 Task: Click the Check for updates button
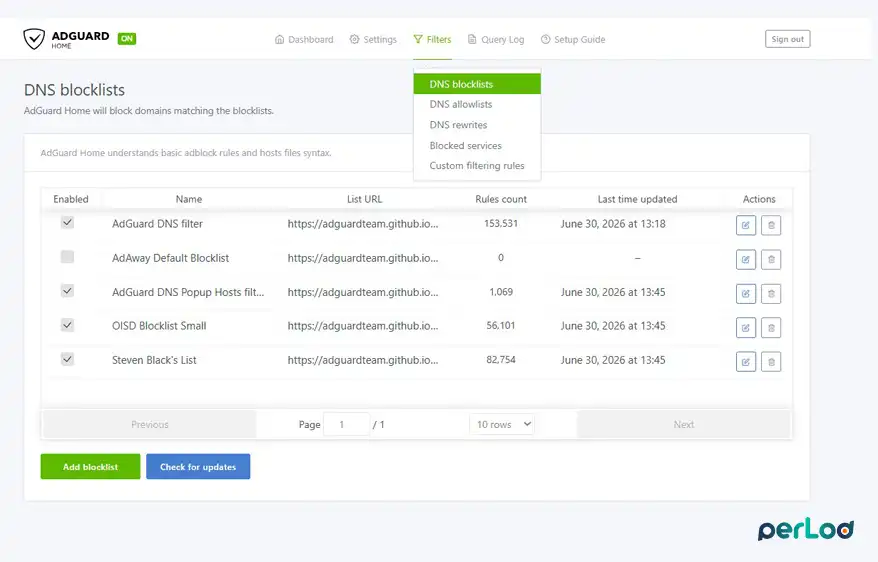pos(198,466)
